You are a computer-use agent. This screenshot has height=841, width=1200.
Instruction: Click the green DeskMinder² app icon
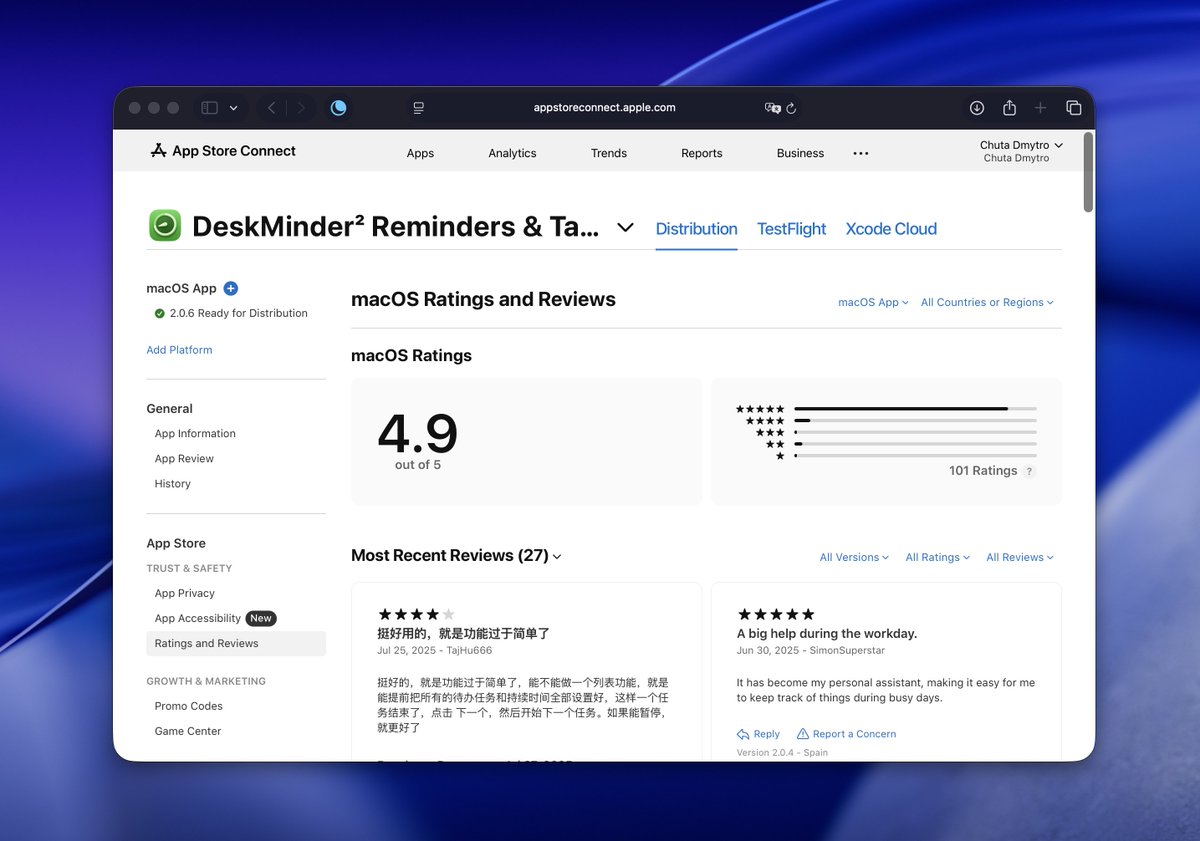coord(164,226)
